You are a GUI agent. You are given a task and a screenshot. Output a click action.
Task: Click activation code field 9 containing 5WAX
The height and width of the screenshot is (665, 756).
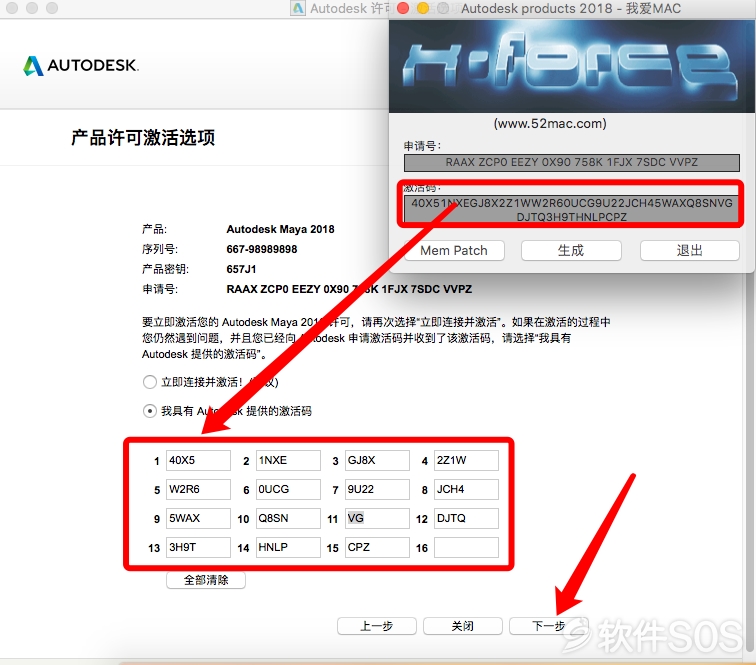tap(198, 518)
